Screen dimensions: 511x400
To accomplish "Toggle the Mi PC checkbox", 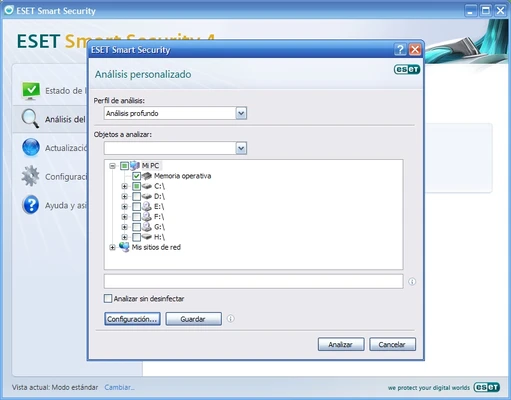I will point(124,166).
